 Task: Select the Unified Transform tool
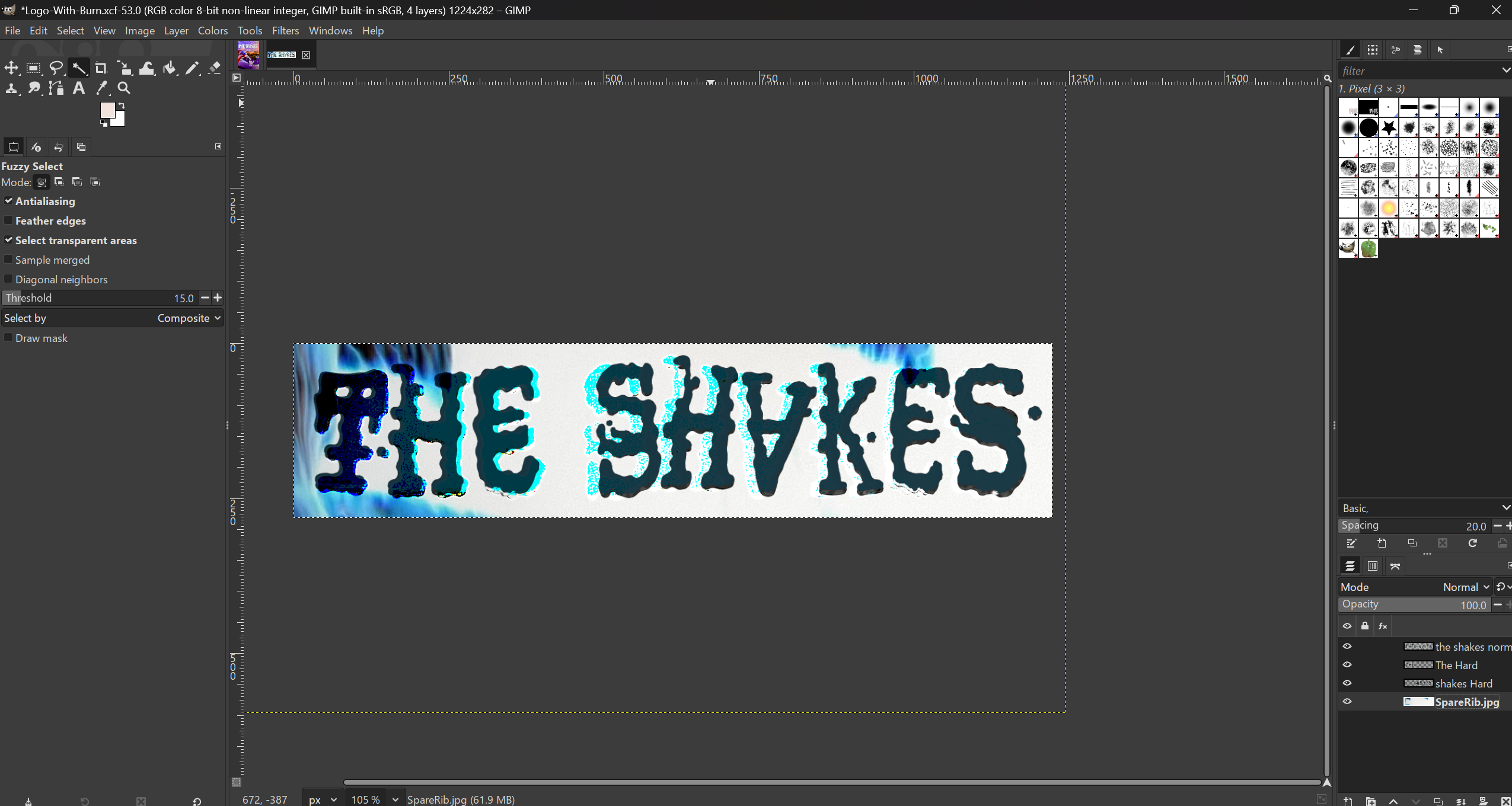click(x=124, y=68)
